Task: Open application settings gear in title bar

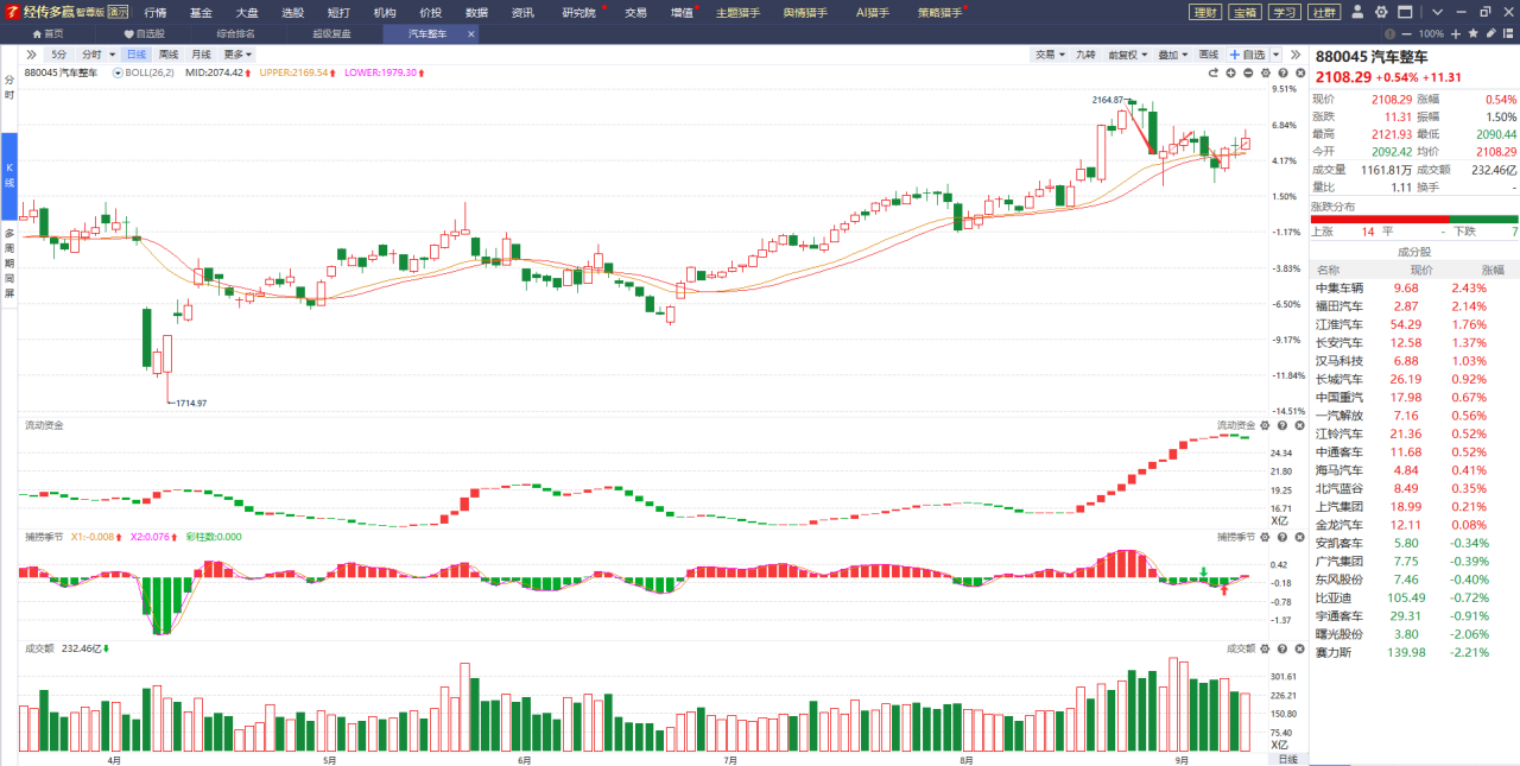Action: pos(1381,12)
